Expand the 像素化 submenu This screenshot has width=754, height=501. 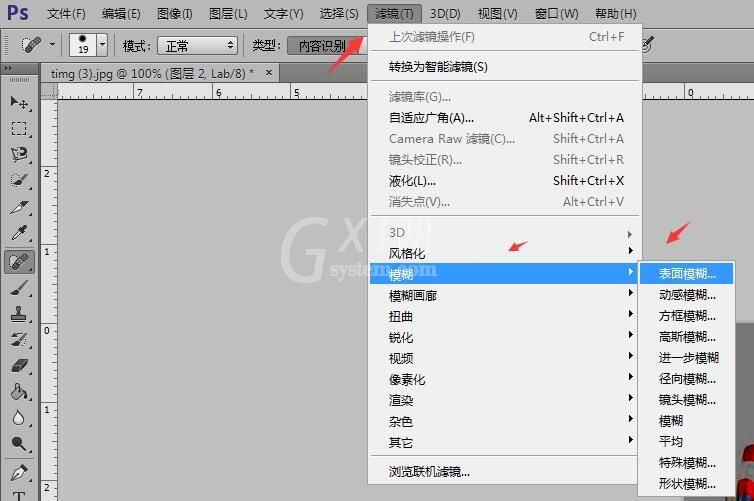click(505, 379)
